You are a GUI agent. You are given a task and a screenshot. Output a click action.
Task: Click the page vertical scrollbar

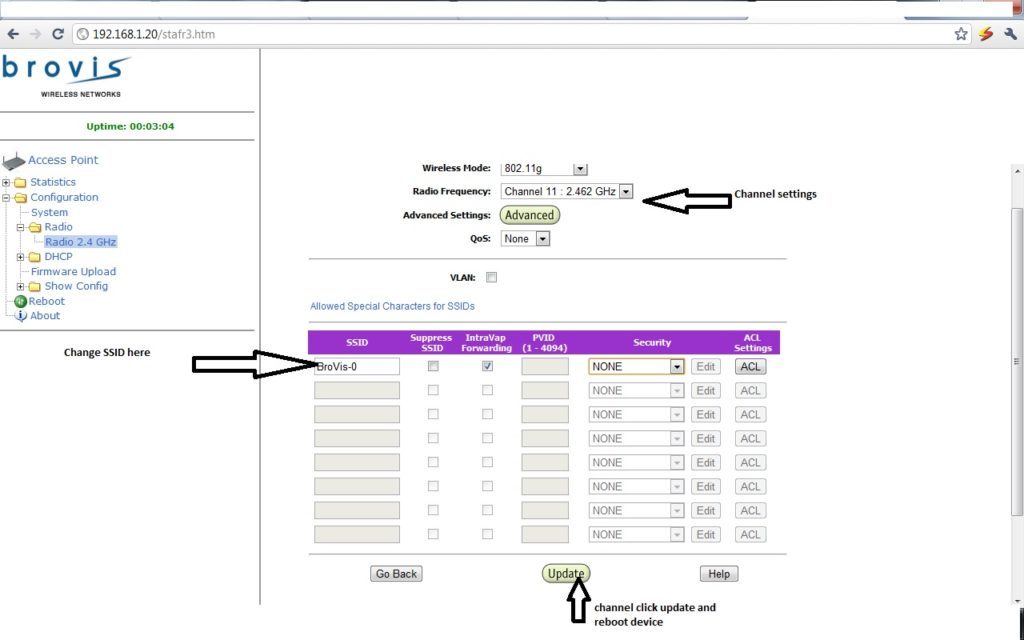coord(1017,360)
